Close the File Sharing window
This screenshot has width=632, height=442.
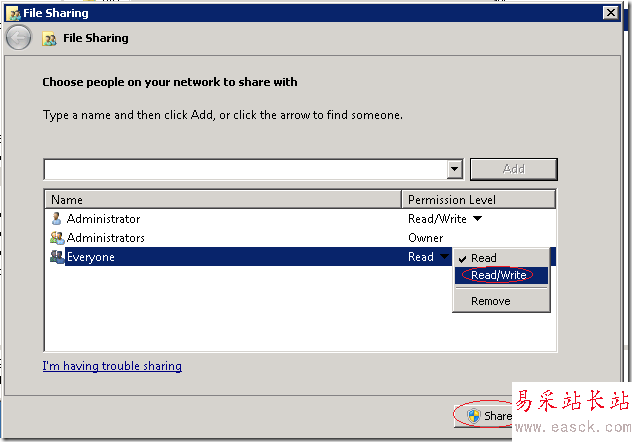[611, 13]
